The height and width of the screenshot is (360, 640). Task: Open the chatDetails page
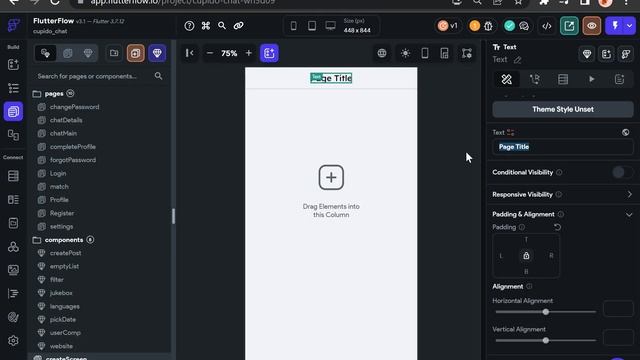click(x=66, y=120)
